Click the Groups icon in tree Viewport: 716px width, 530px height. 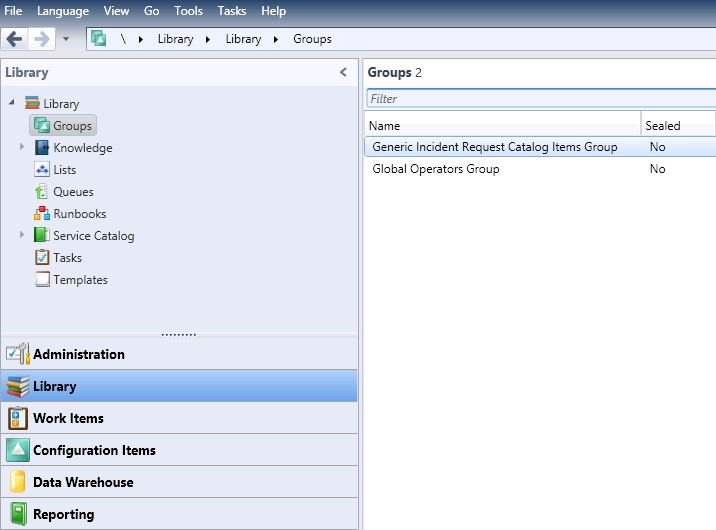click(x=42, y=126)
